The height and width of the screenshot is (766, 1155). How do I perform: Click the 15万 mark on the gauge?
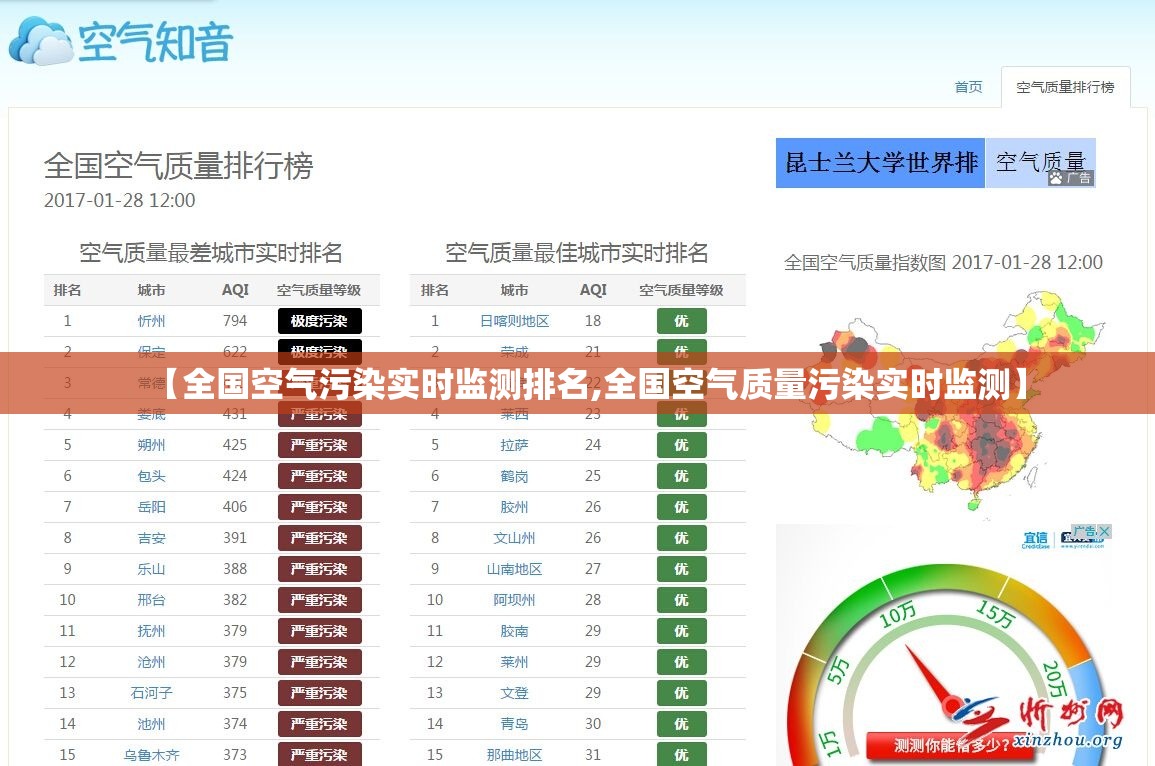tap(996, 613)
